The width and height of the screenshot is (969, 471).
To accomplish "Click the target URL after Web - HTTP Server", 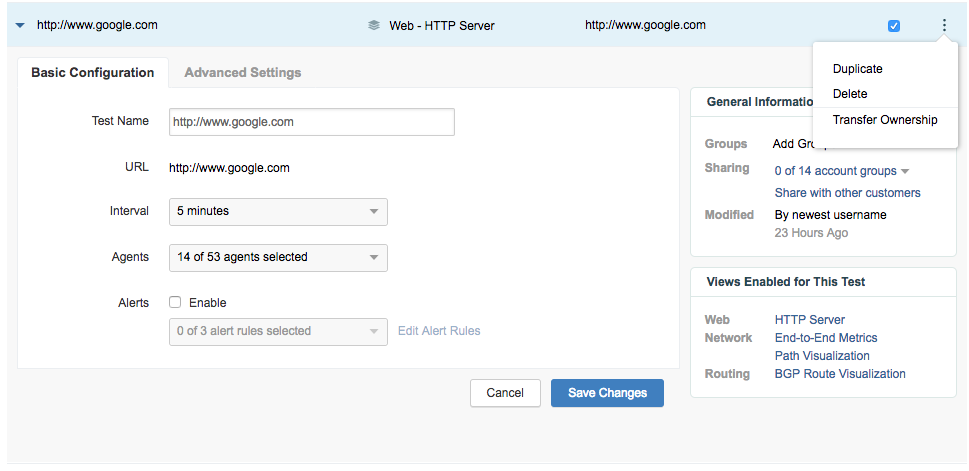I will pyautogui.click(x=645, y=25).
